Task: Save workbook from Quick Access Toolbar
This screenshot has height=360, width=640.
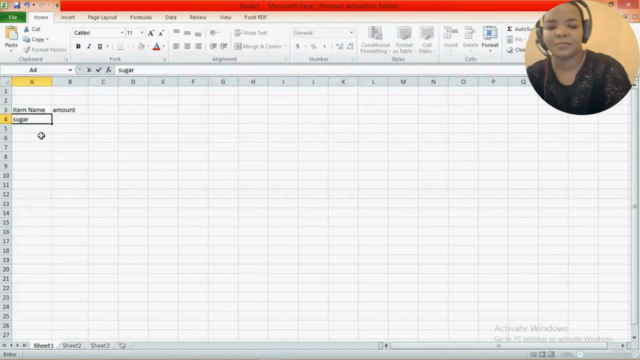Action: pos(17,5)
